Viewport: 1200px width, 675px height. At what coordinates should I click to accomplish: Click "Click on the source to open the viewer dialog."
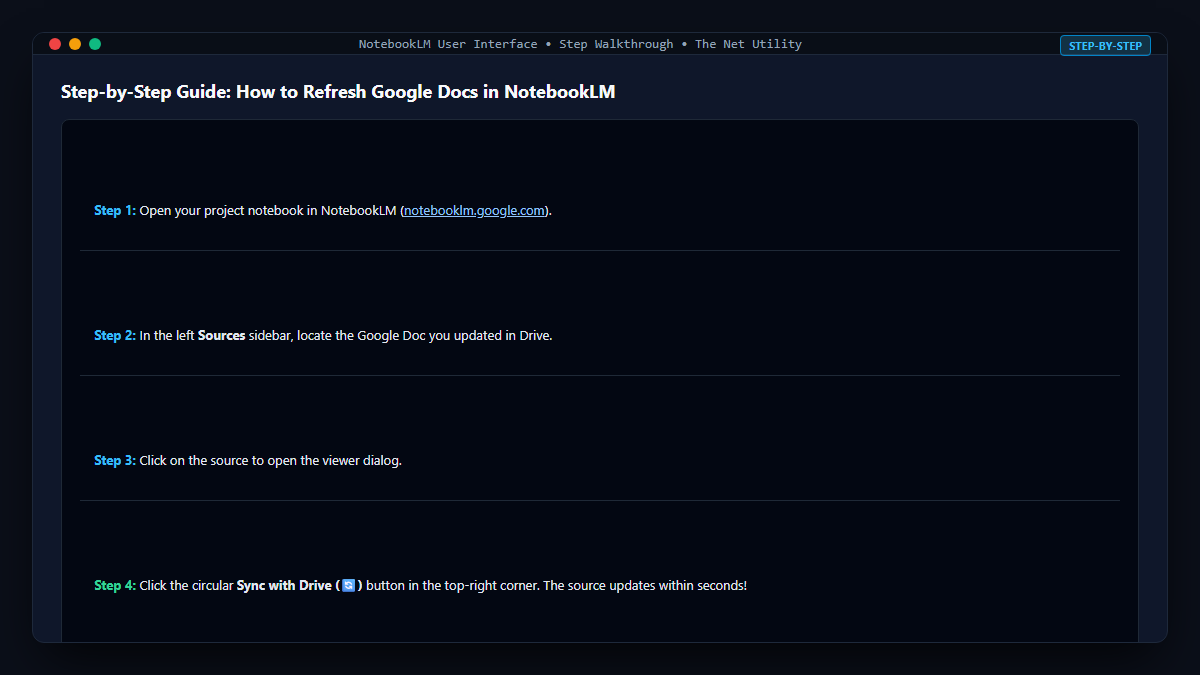(271, 461)
